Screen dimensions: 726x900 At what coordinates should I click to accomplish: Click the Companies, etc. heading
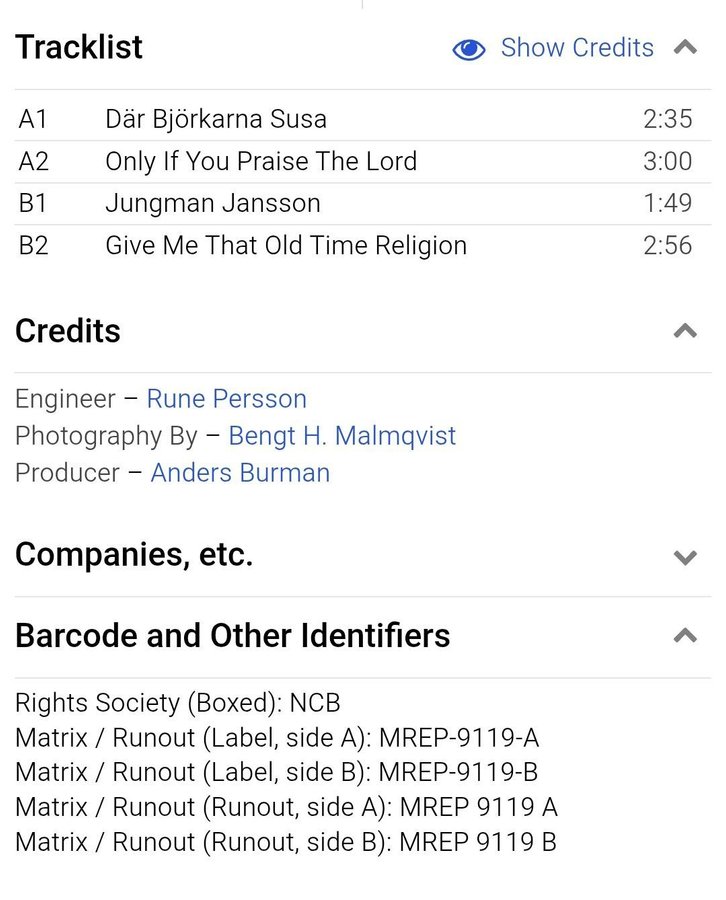[134, 555]
